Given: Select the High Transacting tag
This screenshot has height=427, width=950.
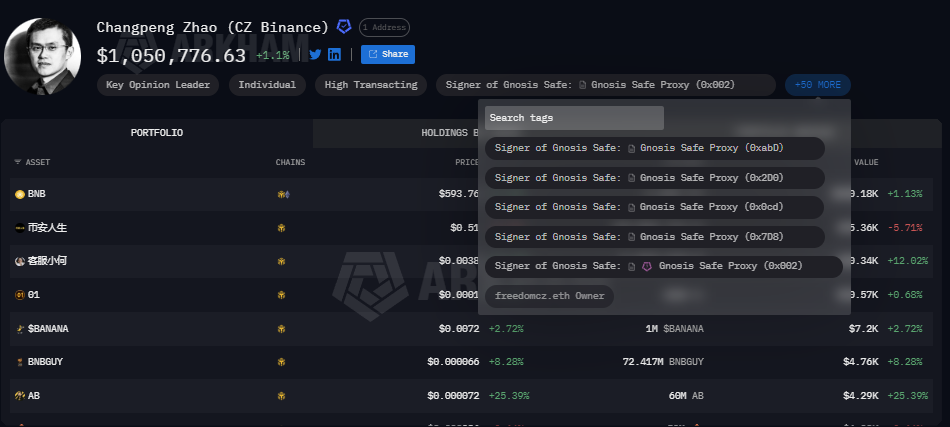Looking at the screenshot, I should tap(371, 85).
